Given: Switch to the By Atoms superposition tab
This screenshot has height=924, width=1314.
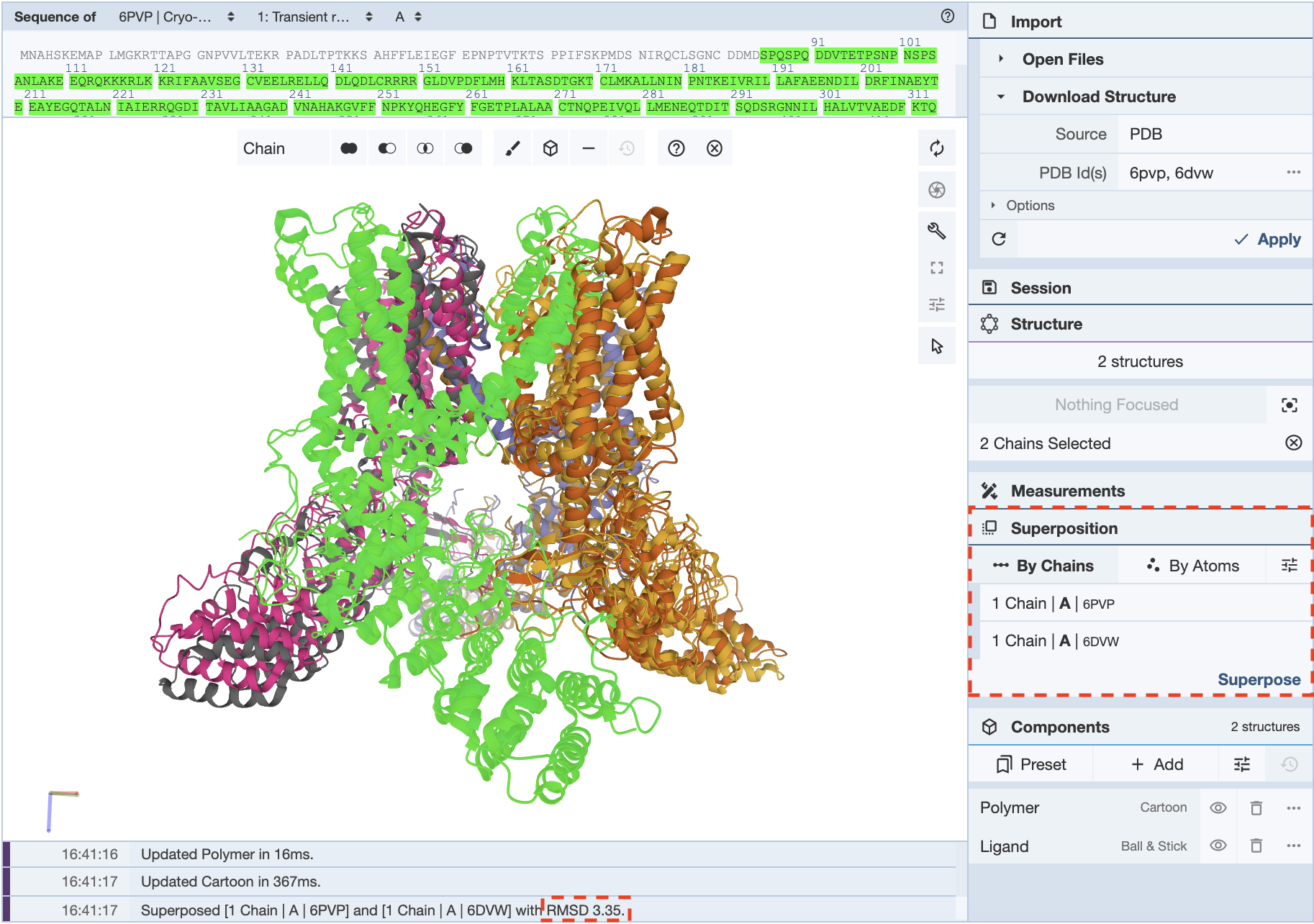Looking at the screenshot, I should (x=1192, y=566).
